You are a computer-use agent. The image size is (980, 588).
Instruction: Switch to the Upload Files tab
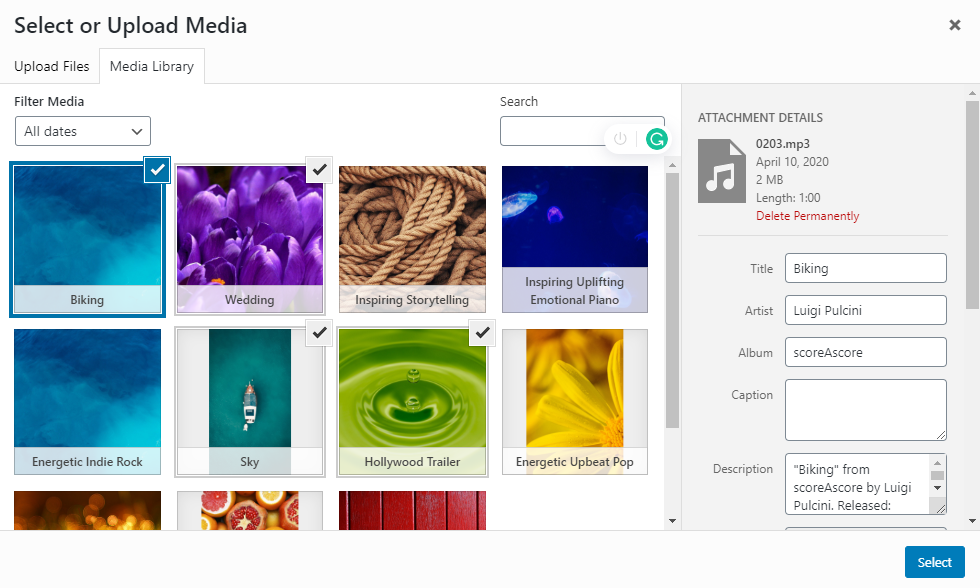click(51, 67)
